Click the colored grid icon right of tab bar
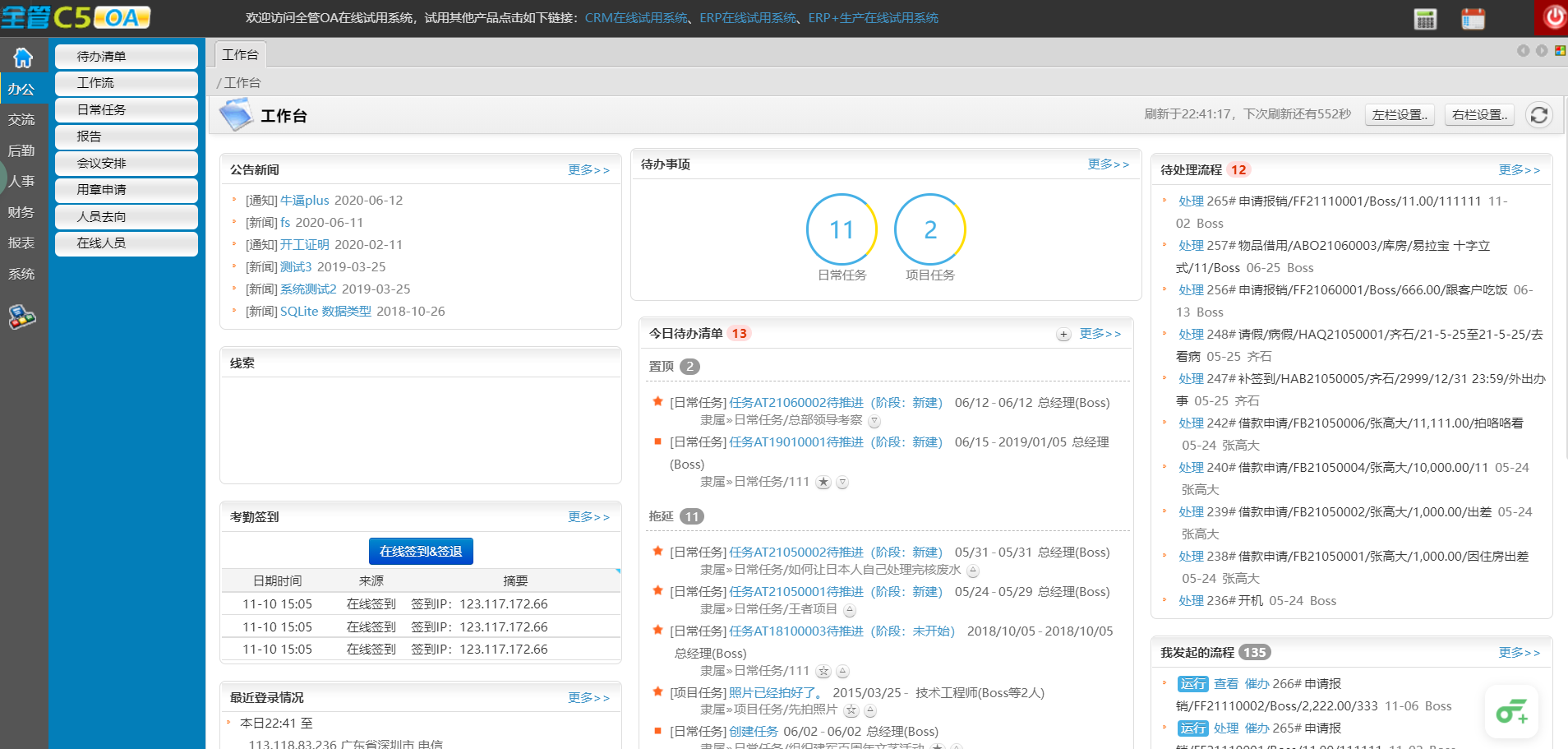The height and width of the screenshot is (749, 1568). (x=1558, y=50)
